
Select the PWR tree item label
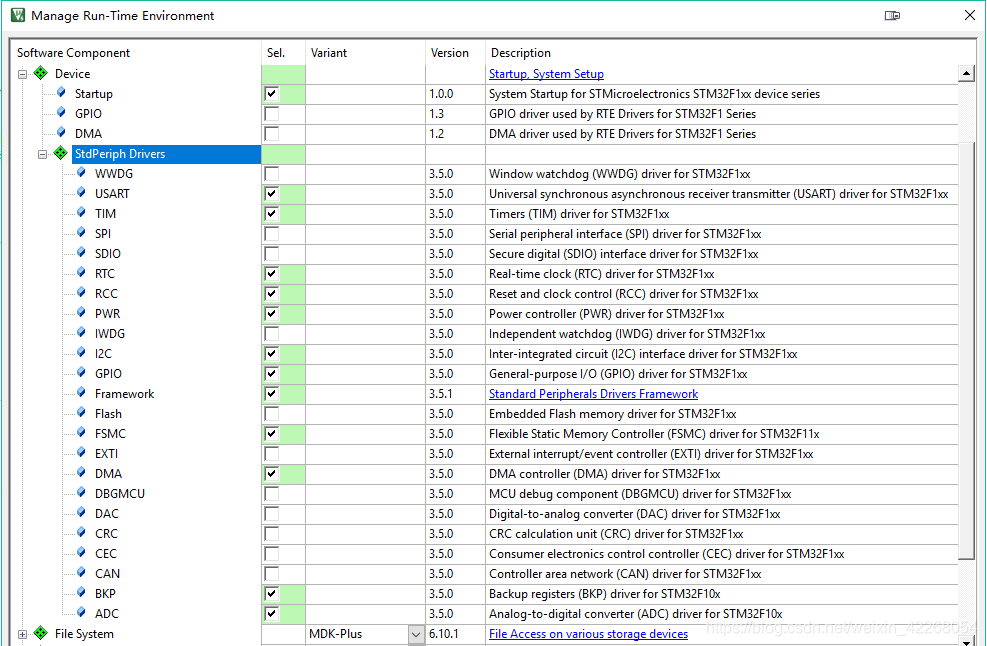(x=107, y=314)
